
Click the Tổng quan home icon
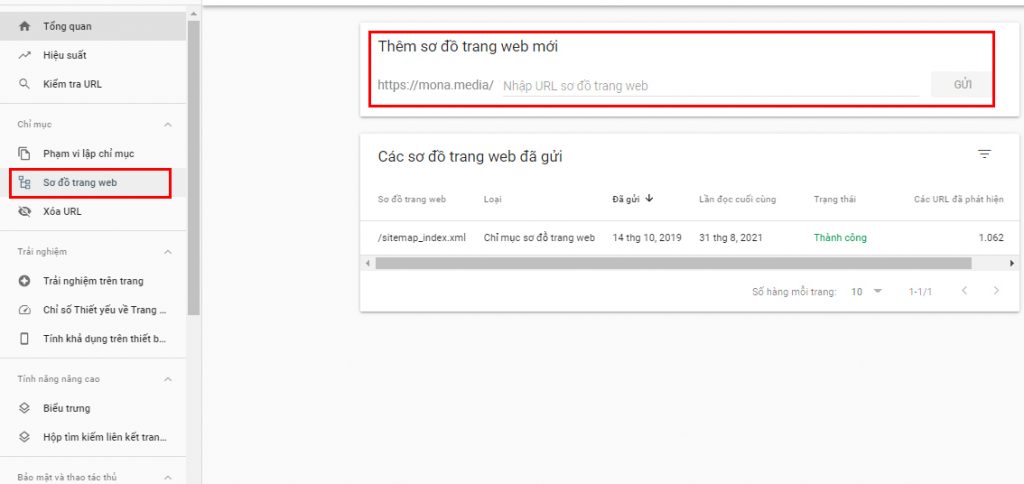click(x=25, y=26)
